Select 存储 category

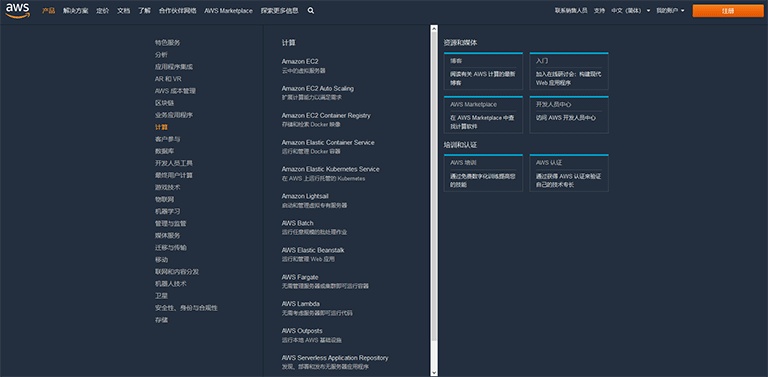161,320
